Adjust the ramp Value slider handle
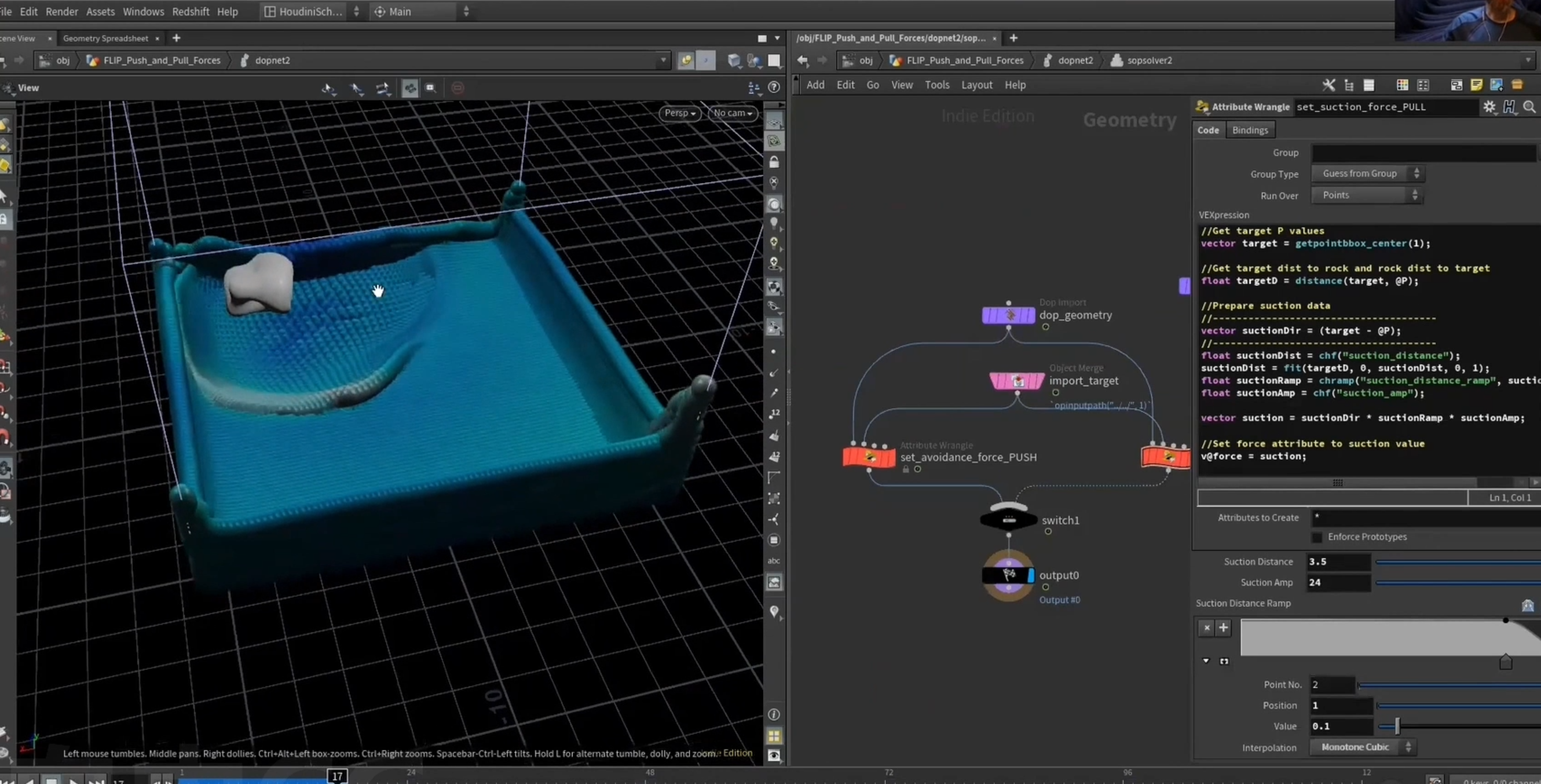Viewport: 1541px width, 784px height. [x=1397, y=726]
